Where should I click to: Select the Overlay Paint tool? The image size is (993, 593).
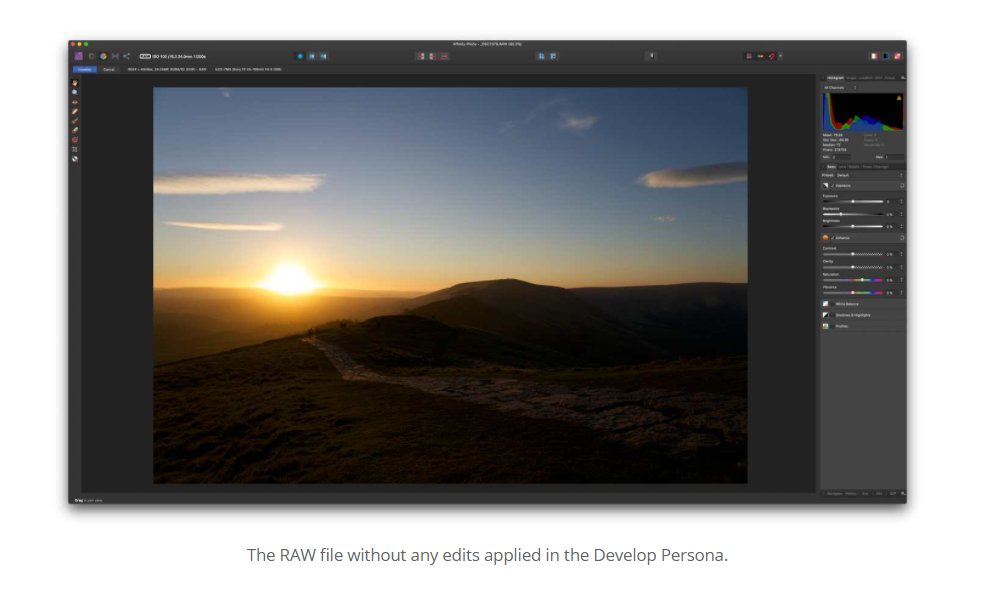pyautogui.click(x=75, y=121)
